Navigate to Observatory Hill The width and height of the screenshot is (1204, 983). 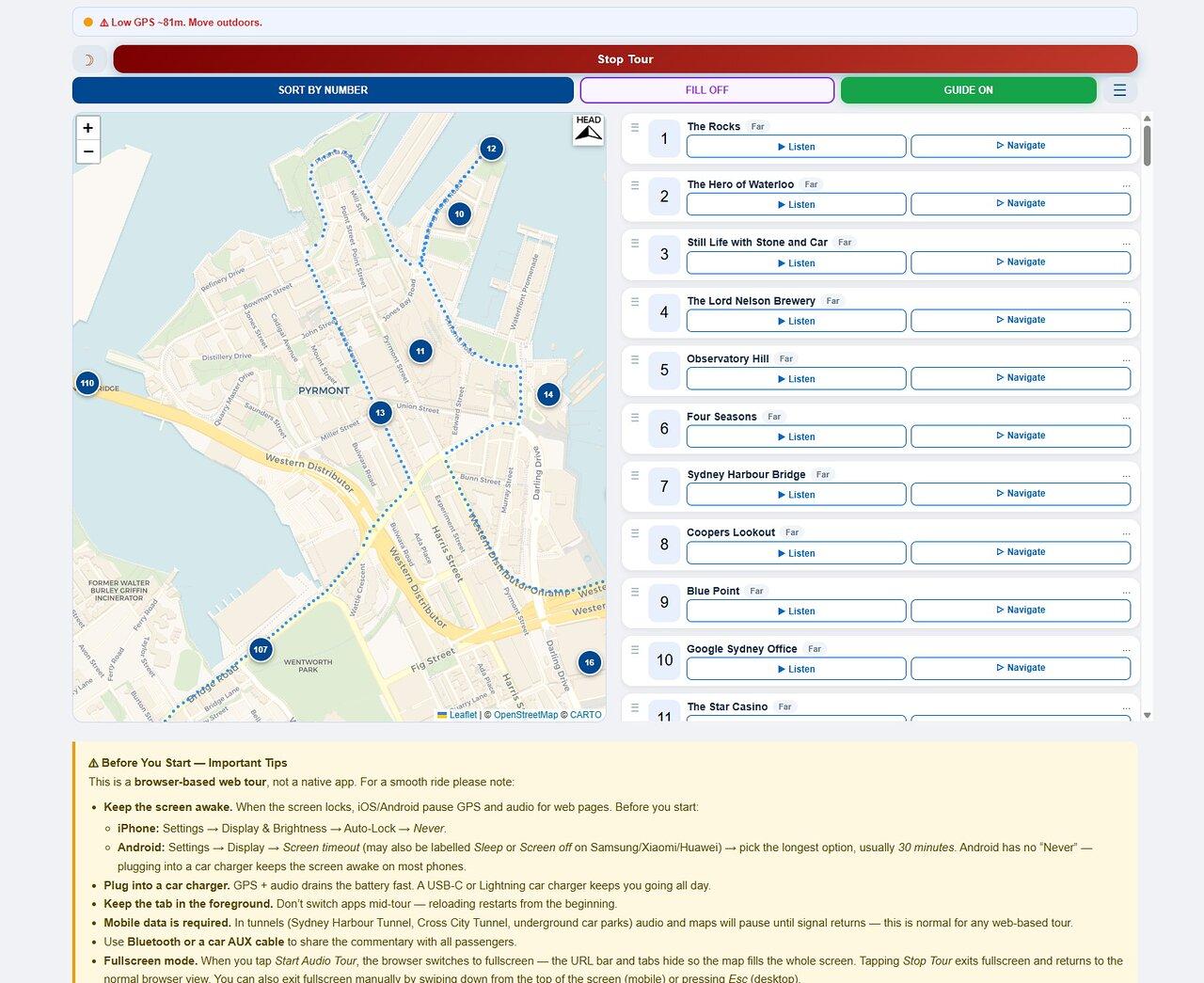(1021, 378)
